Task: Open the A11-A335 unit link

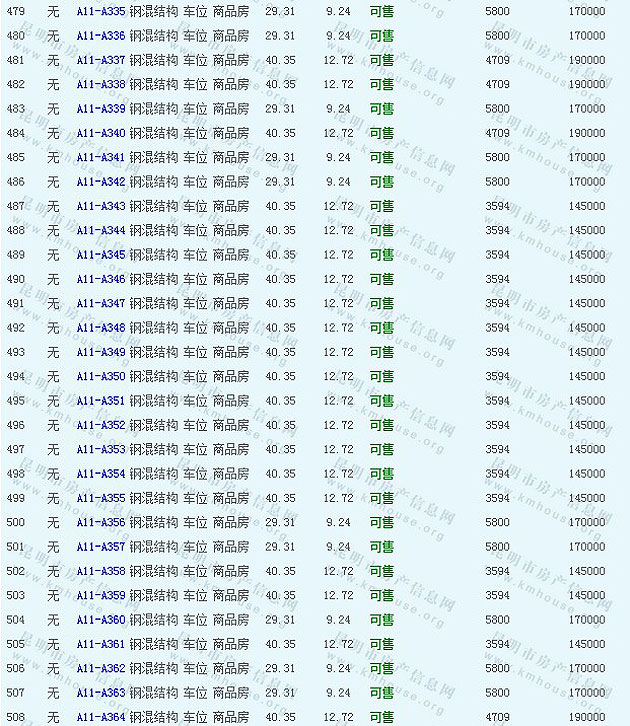Action: (x=101, y=12)
